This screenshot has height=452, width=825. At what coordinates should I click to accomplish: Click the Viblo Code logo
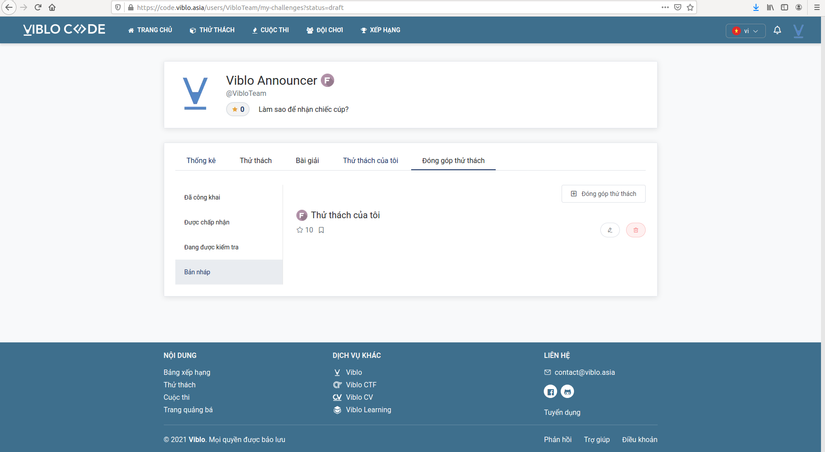[x=64, y=29]
